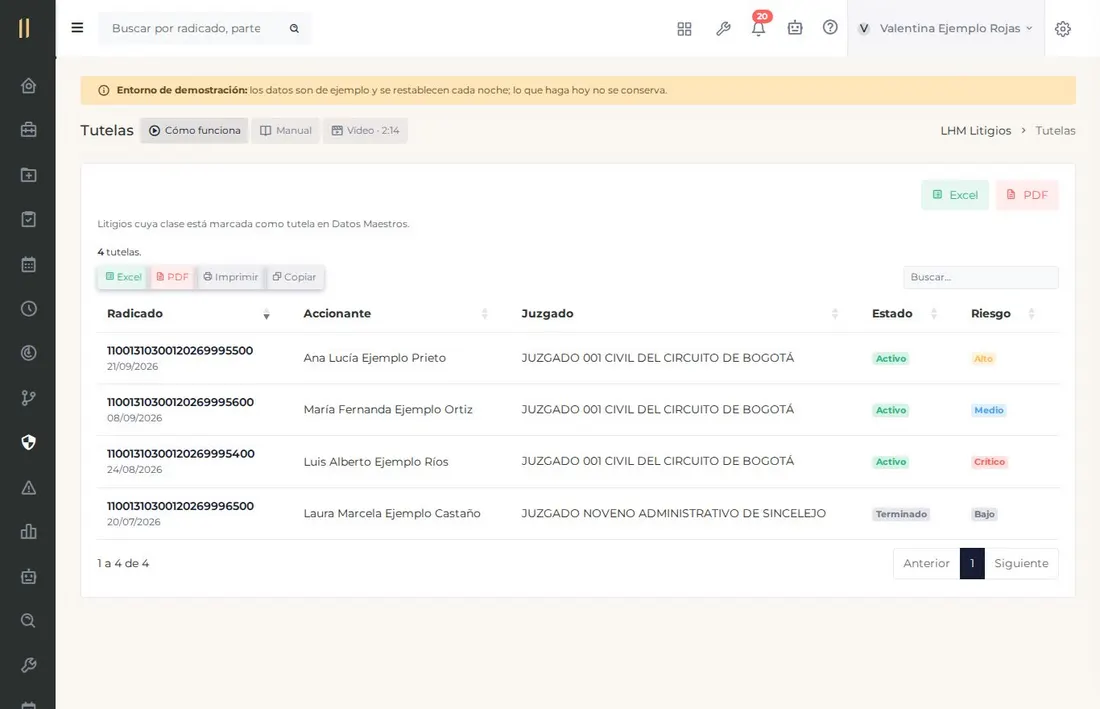Image resolution: width=1100 pixels, height=709 pixels.
Task: Click LHM Litigios breadcrumb link
Action: tap(976, 130)
